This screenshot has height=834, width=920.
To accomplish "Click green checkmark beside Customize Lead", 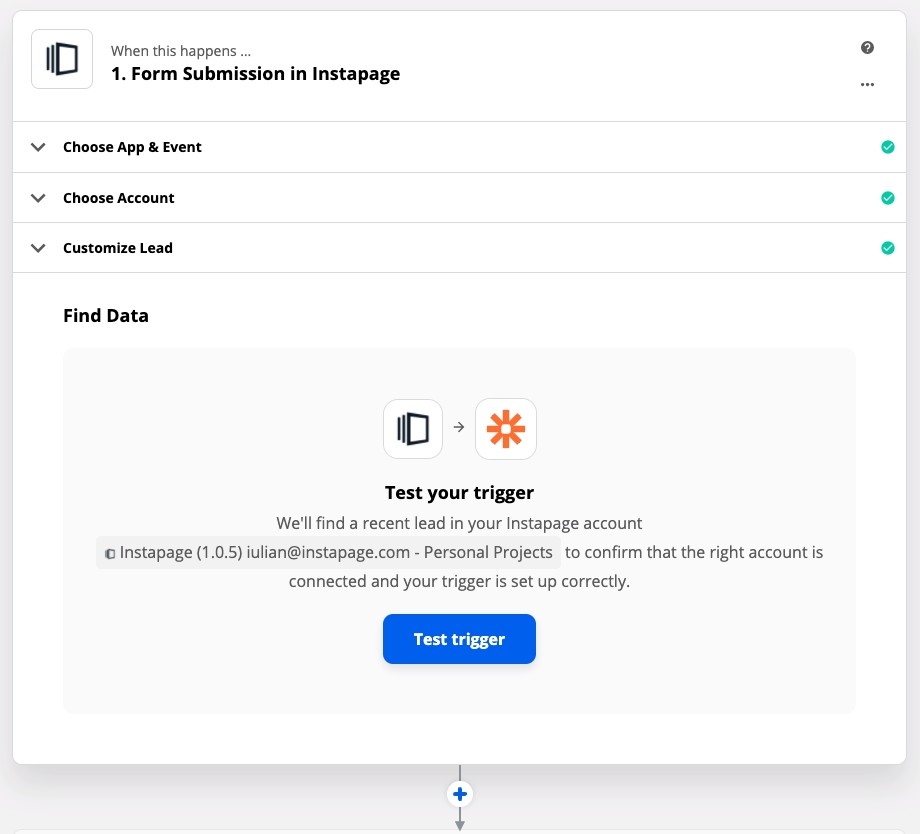I will coord(888,248).
